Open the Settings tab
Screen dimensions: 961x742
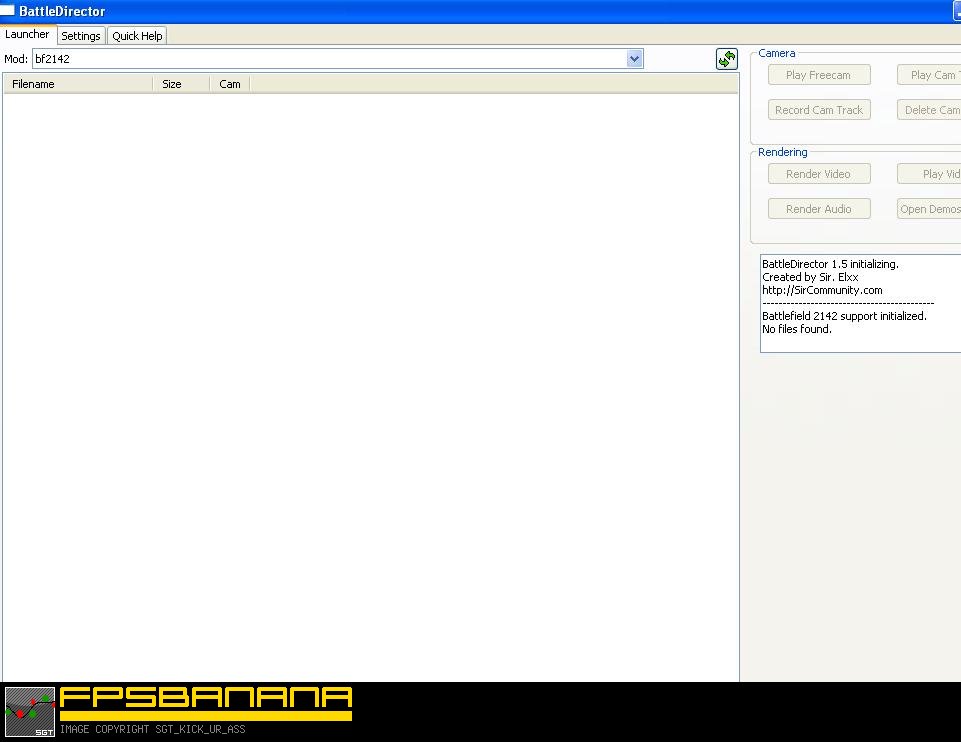[81, 36]
